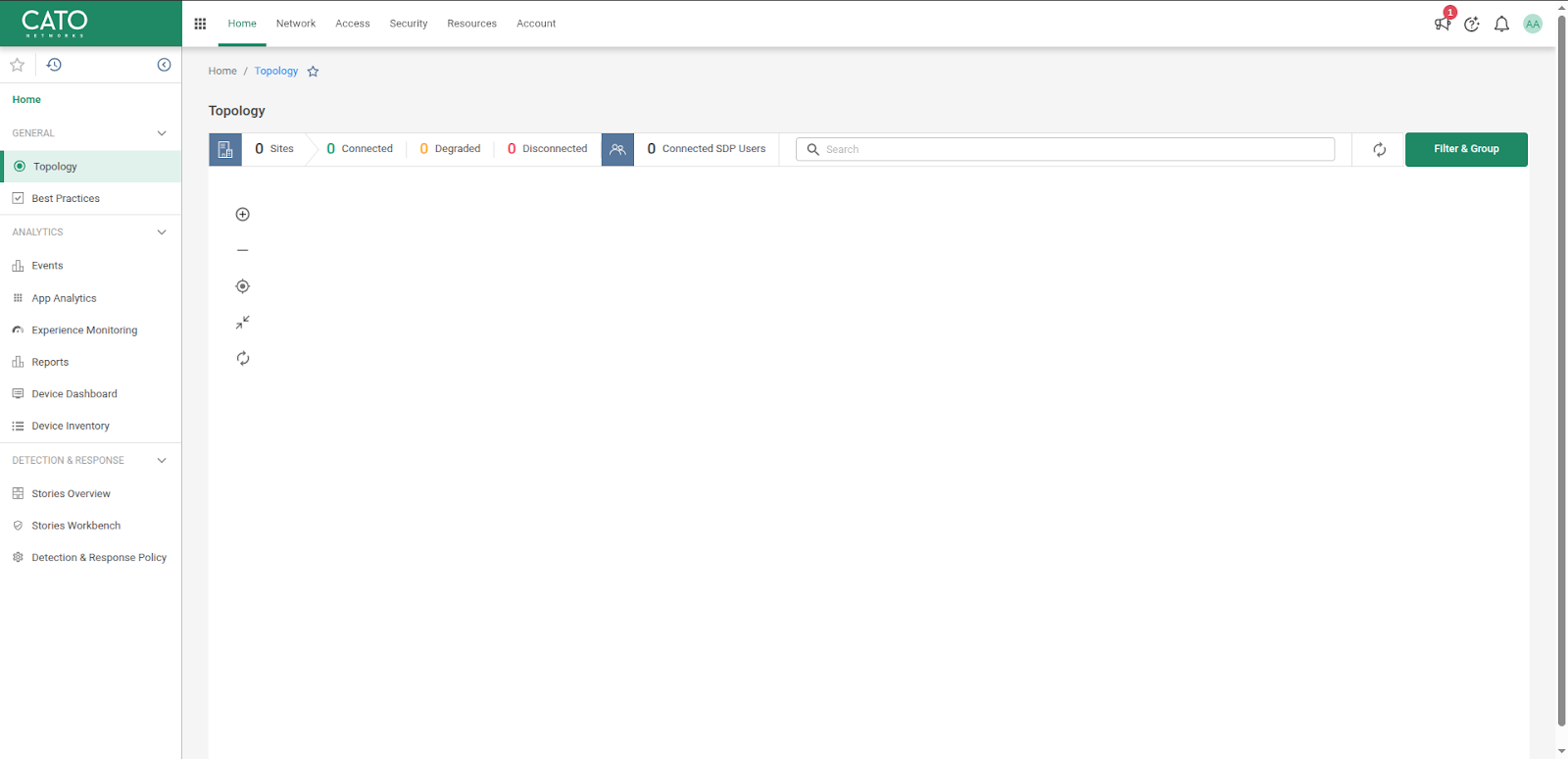
Task: Open announcements megaphone with red badge
Action: (1443, 24)
